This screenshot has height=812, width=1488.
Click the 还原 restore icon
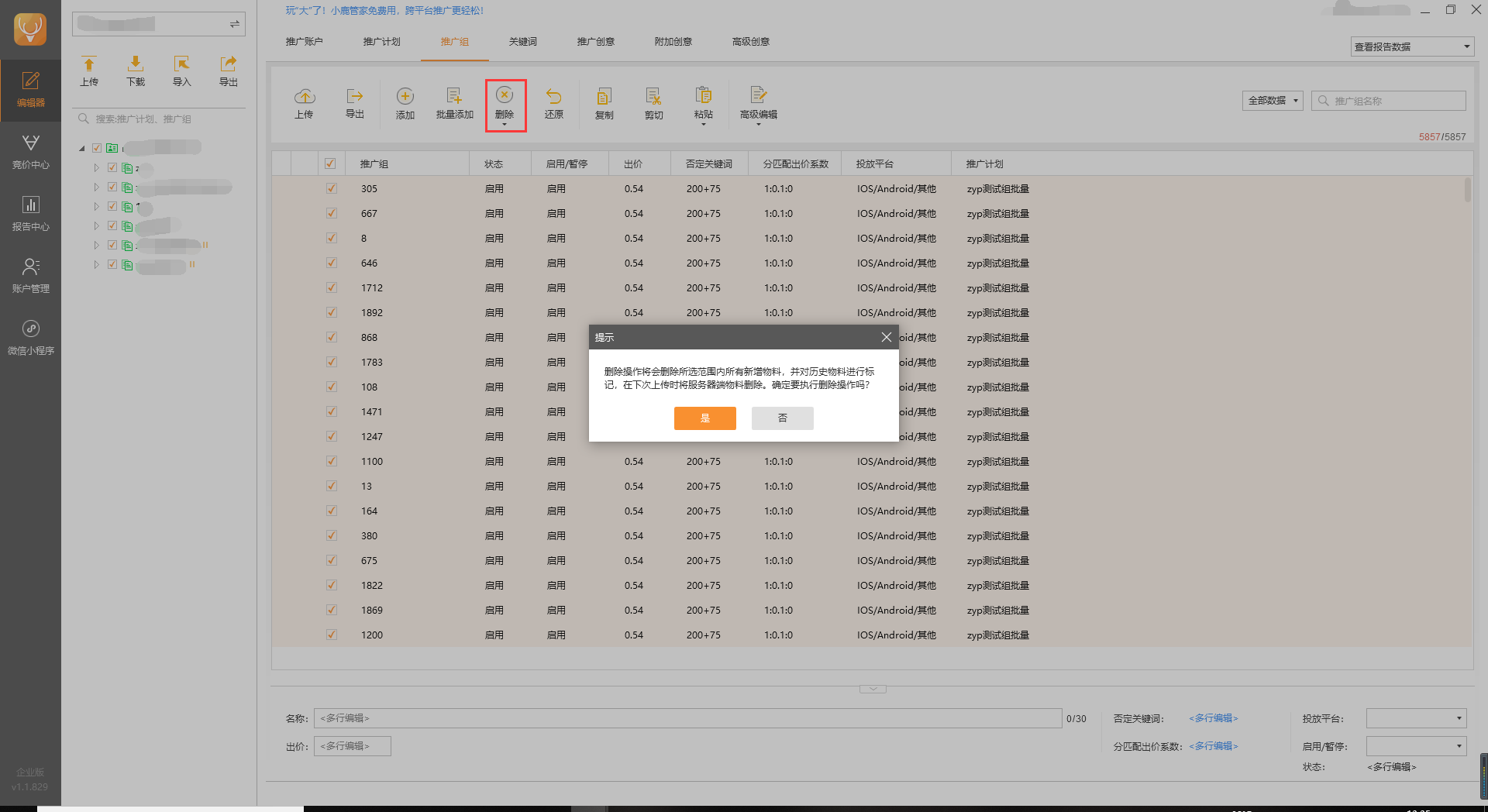point(553,96)
